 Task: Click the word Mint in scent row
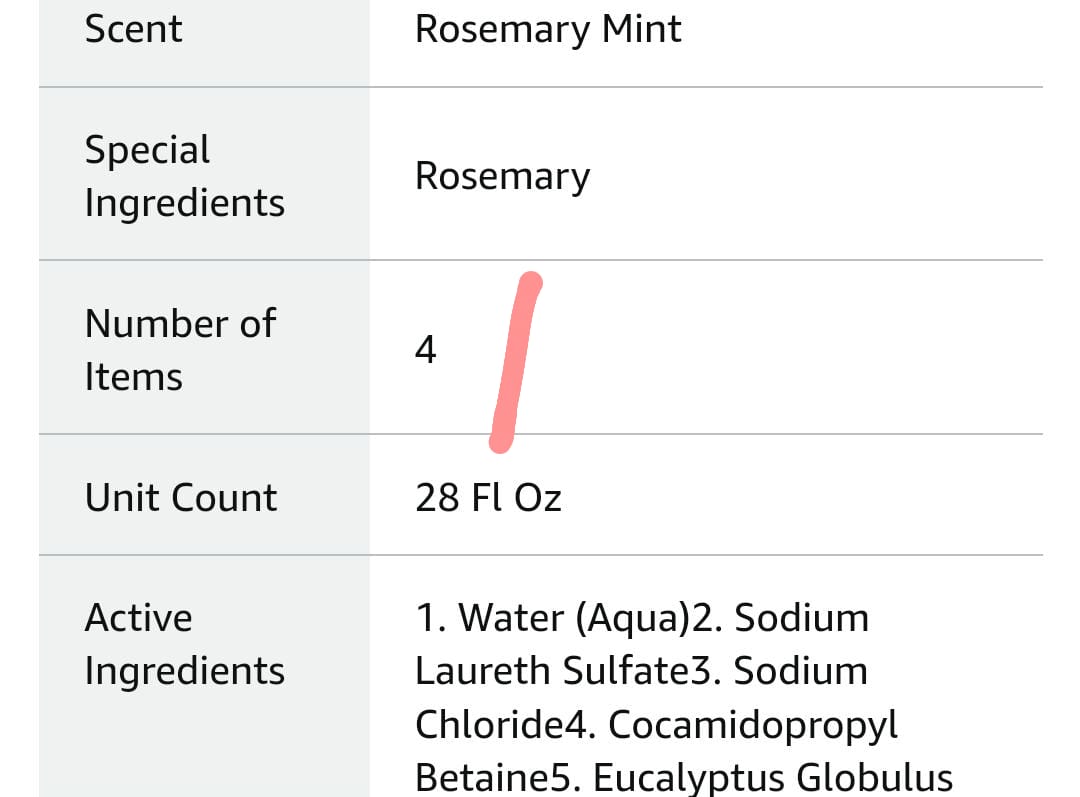641,29
